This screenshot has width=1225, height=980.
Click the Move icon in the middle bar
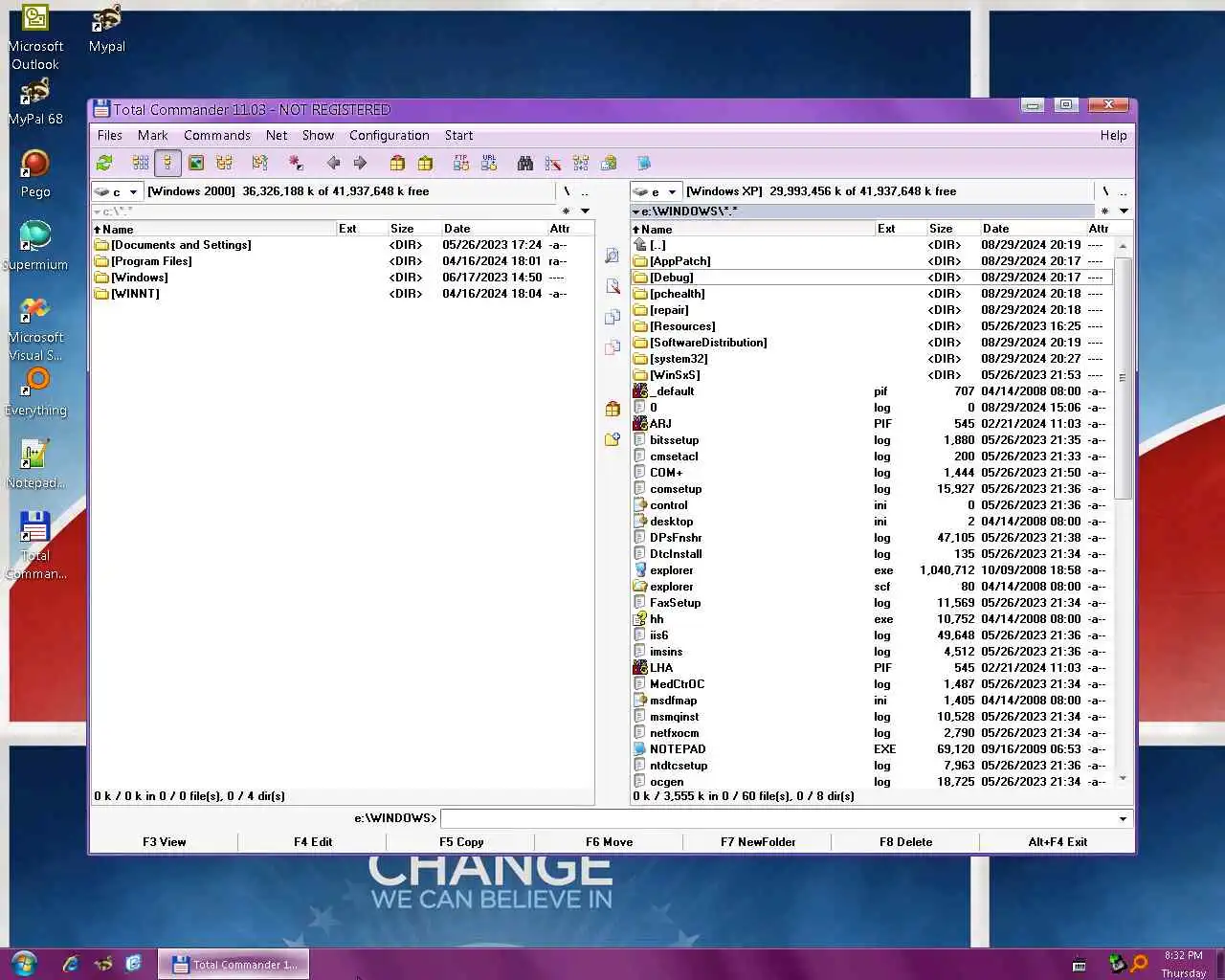[x=612, y=347]
